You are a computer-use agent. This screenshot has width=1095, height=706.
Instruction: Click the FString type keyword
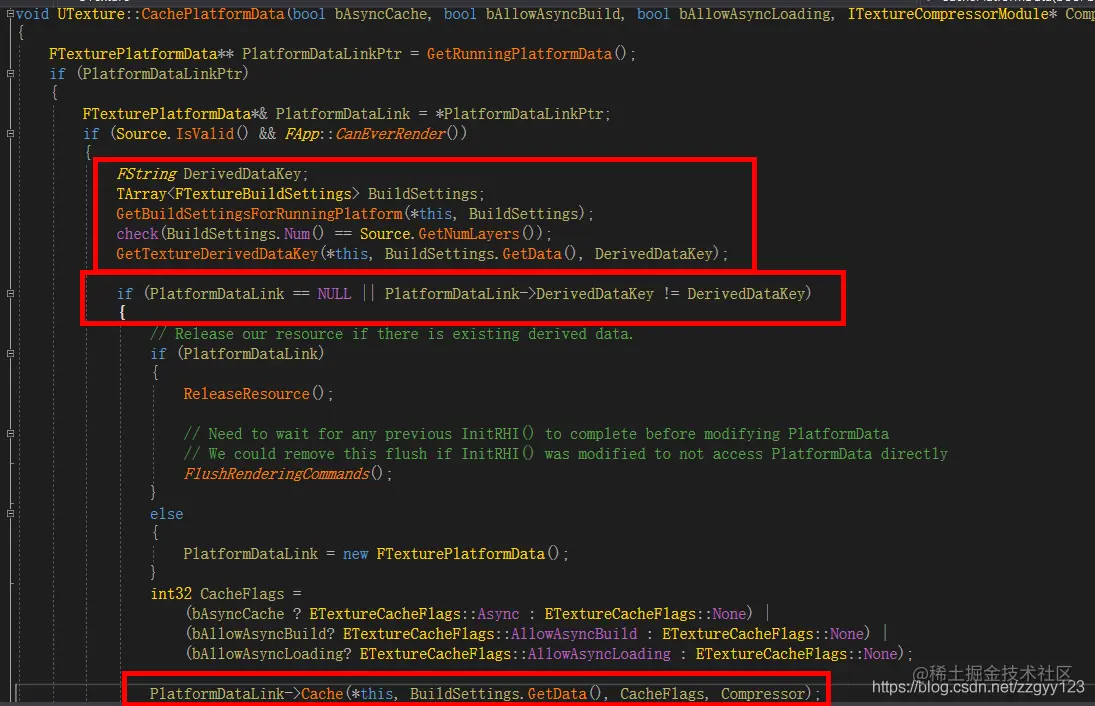[x=147, y=174]
